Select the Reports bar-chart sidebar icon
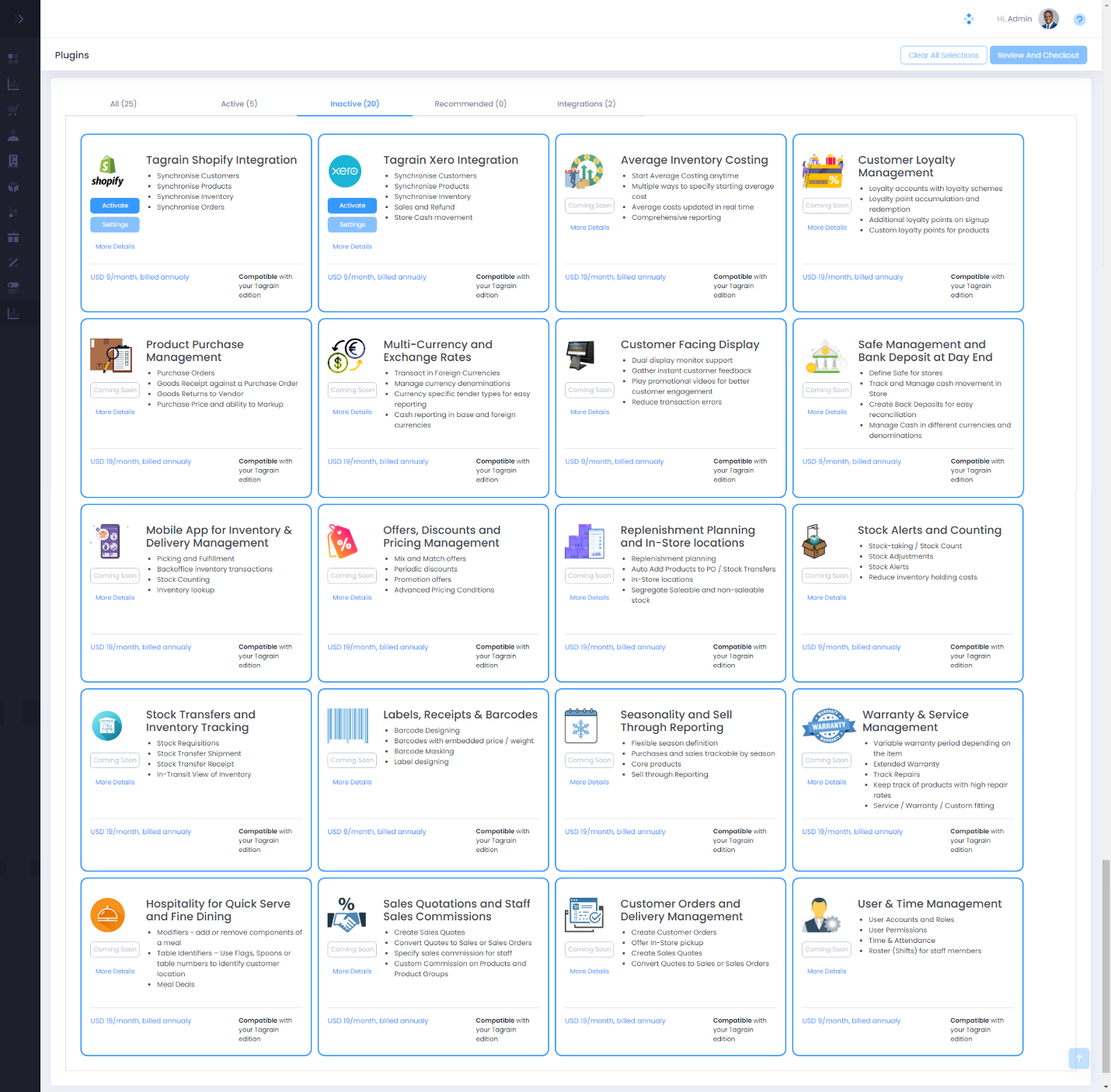The width and height of the screenshot is (1111, 1092). 12,84
